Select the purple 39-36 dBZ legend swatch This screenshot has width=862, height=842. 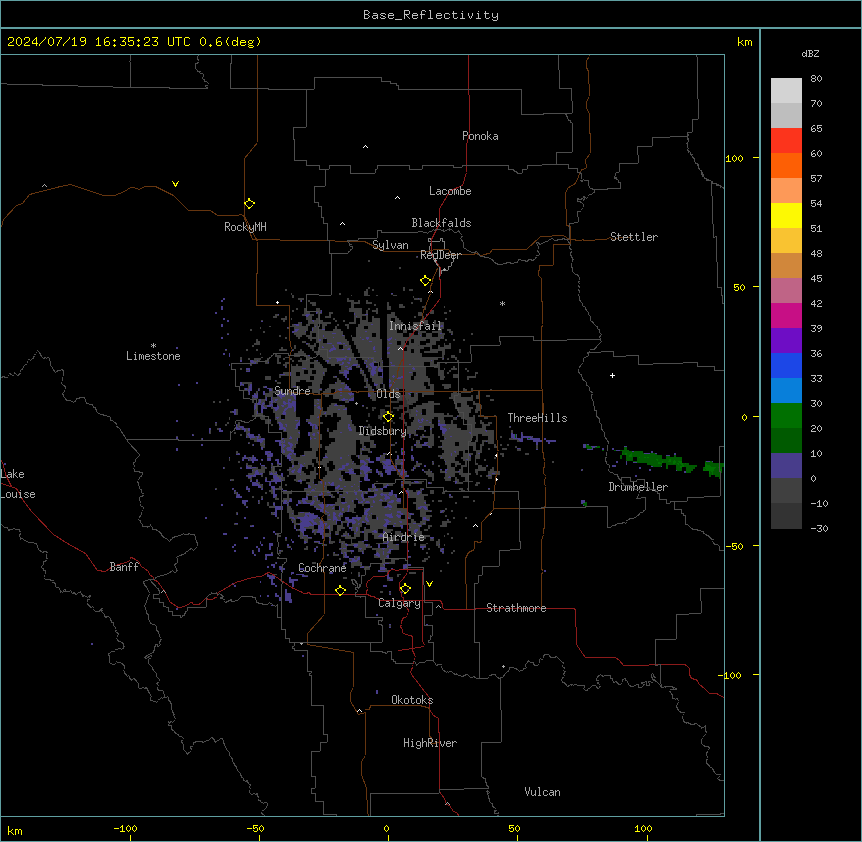pos(786,340)
